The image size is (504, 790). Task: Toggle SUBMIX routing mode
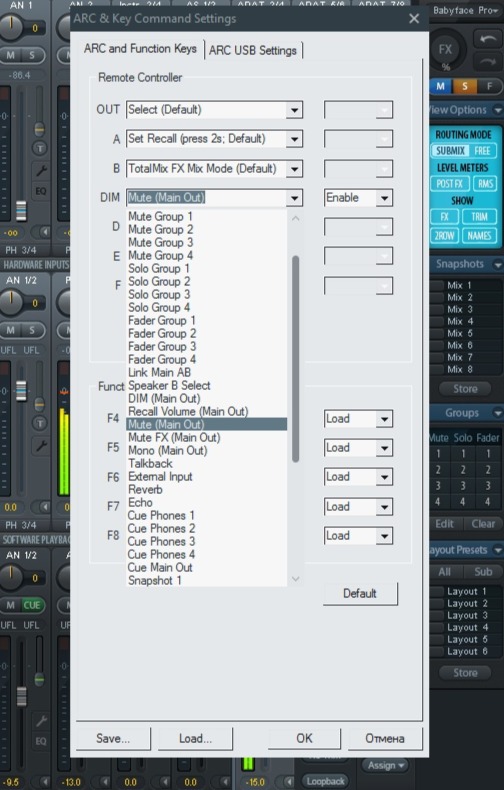(x=450, y=151)
